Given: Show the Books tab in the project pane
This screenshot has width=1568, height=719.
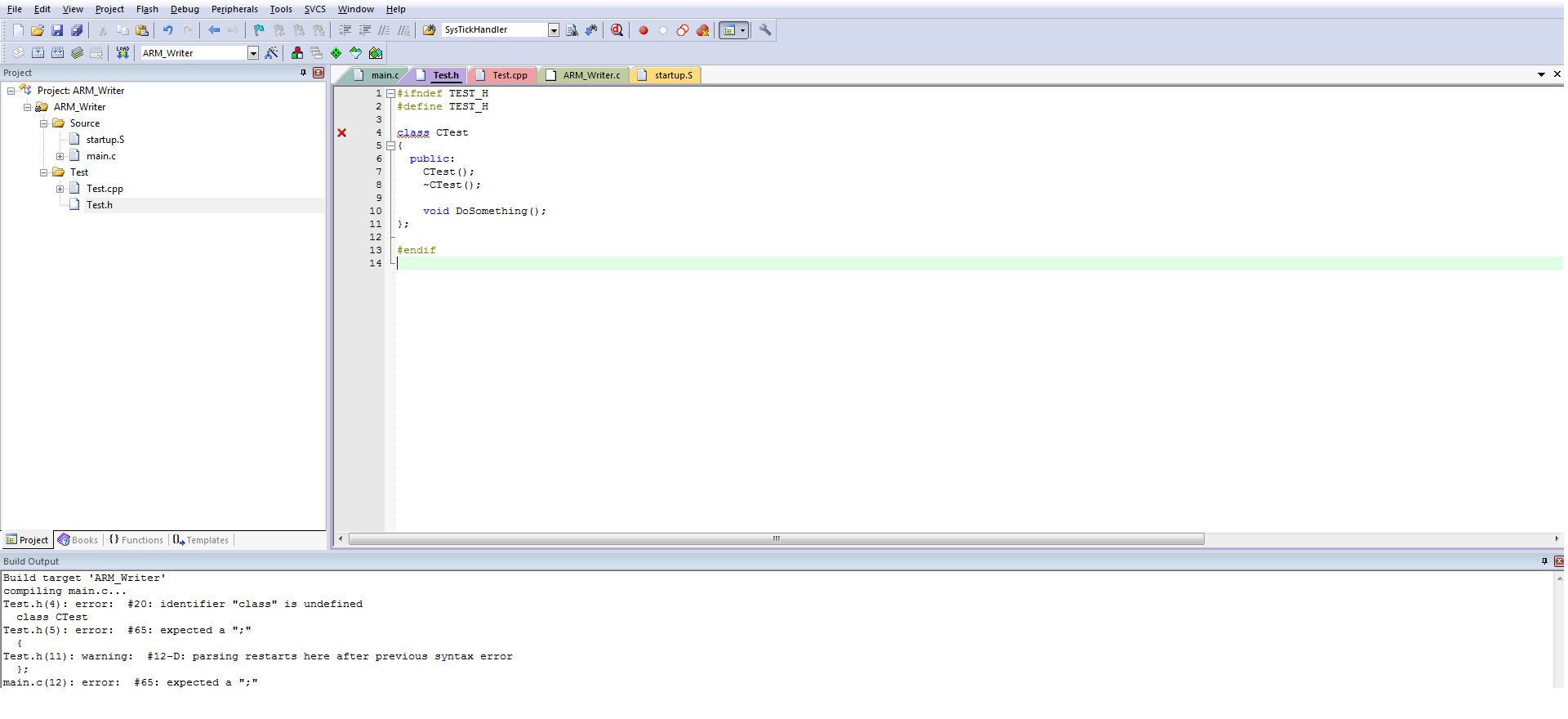Looking at the screenshot, I should (78, 540).
